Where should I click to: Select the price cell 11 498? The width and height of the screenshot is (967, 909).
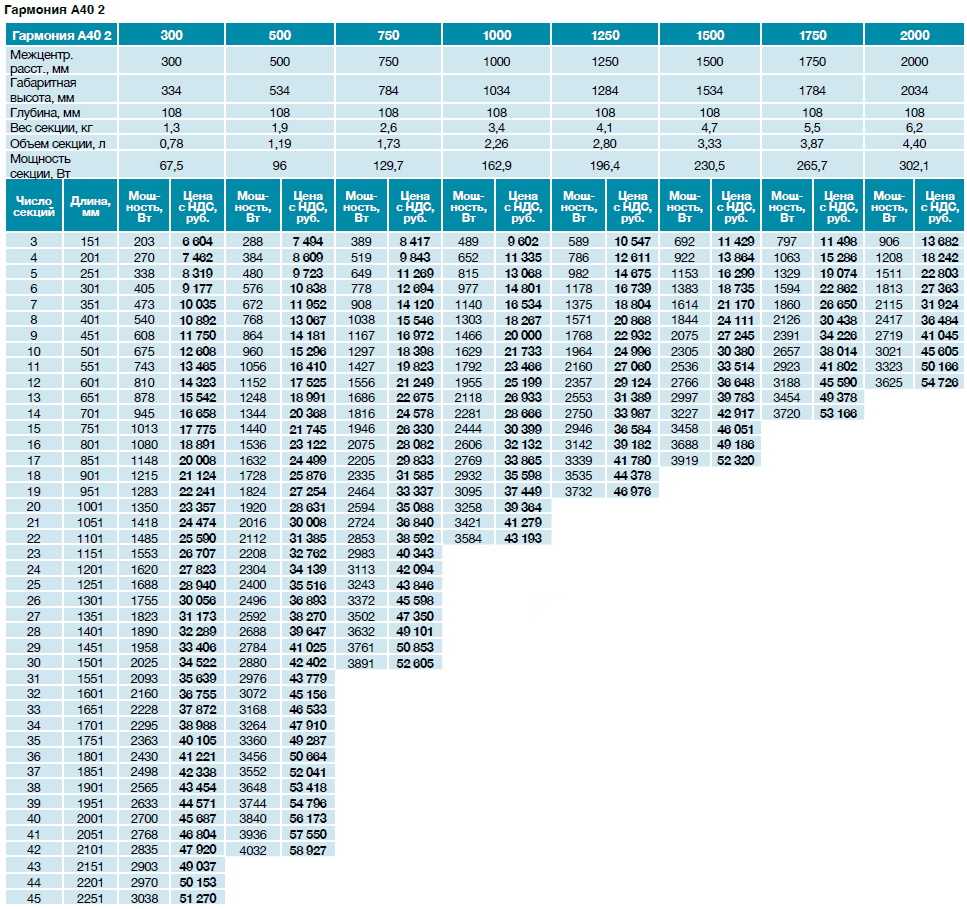(x=838, y=242)
